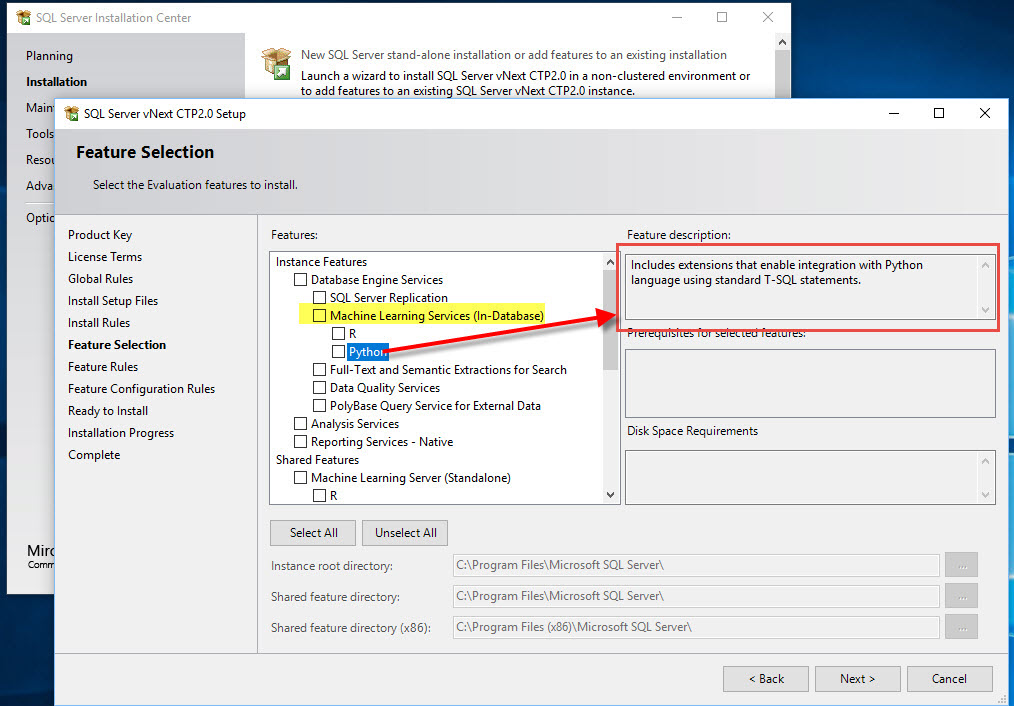Click the SQL Server Installation Center title icon
The image size is (1014, 706).
click(x=23, y=17)
